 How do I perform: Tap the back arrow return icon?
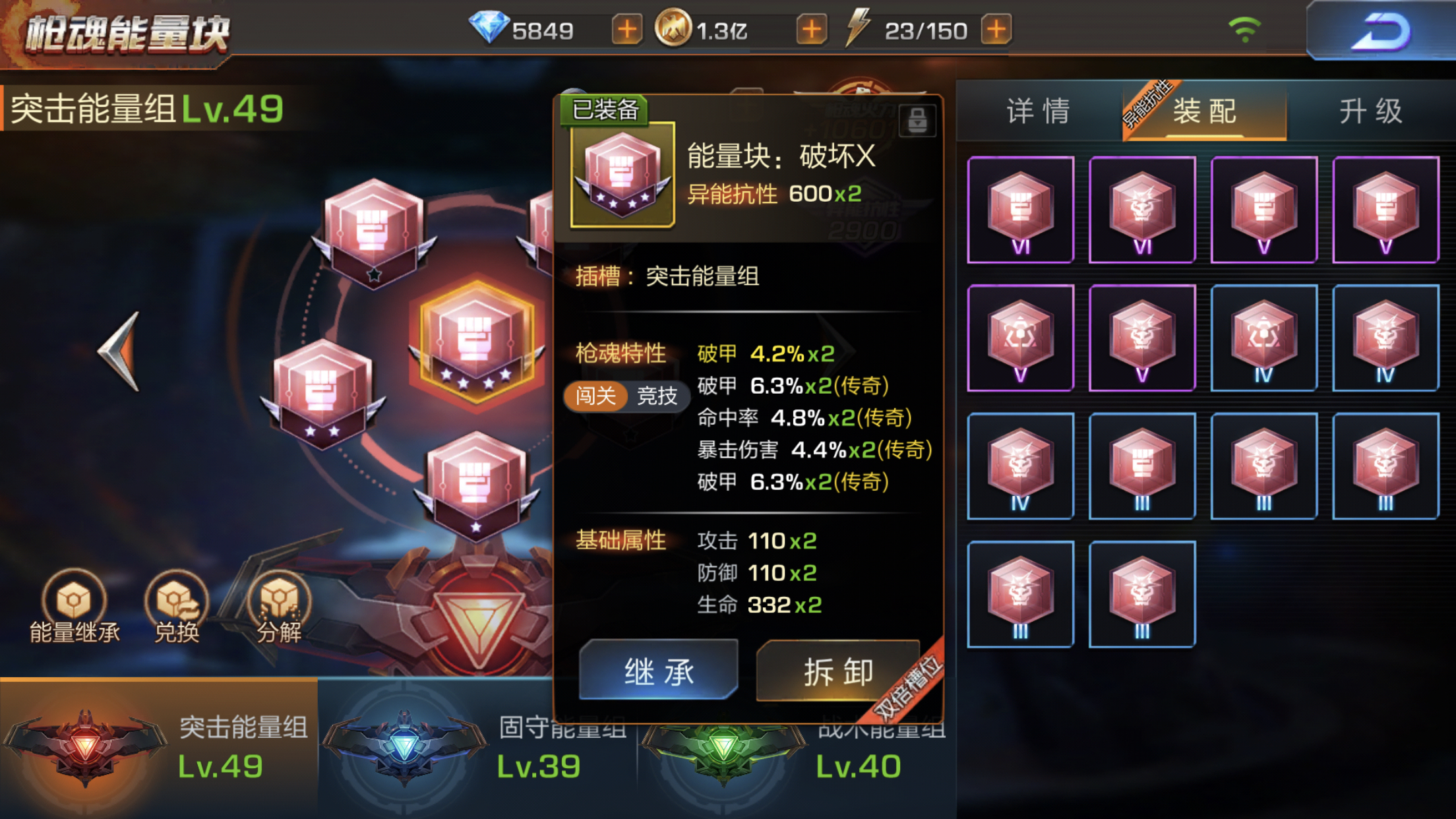click(x=1381, y=31)
